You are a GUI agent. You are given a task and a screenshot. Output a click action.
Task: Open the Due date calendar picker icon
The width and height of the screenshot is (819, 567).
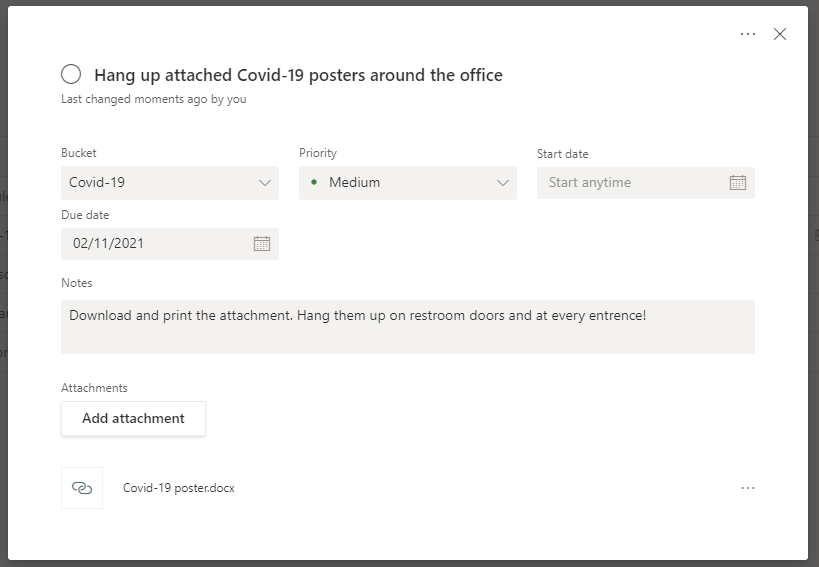point(262,243)
